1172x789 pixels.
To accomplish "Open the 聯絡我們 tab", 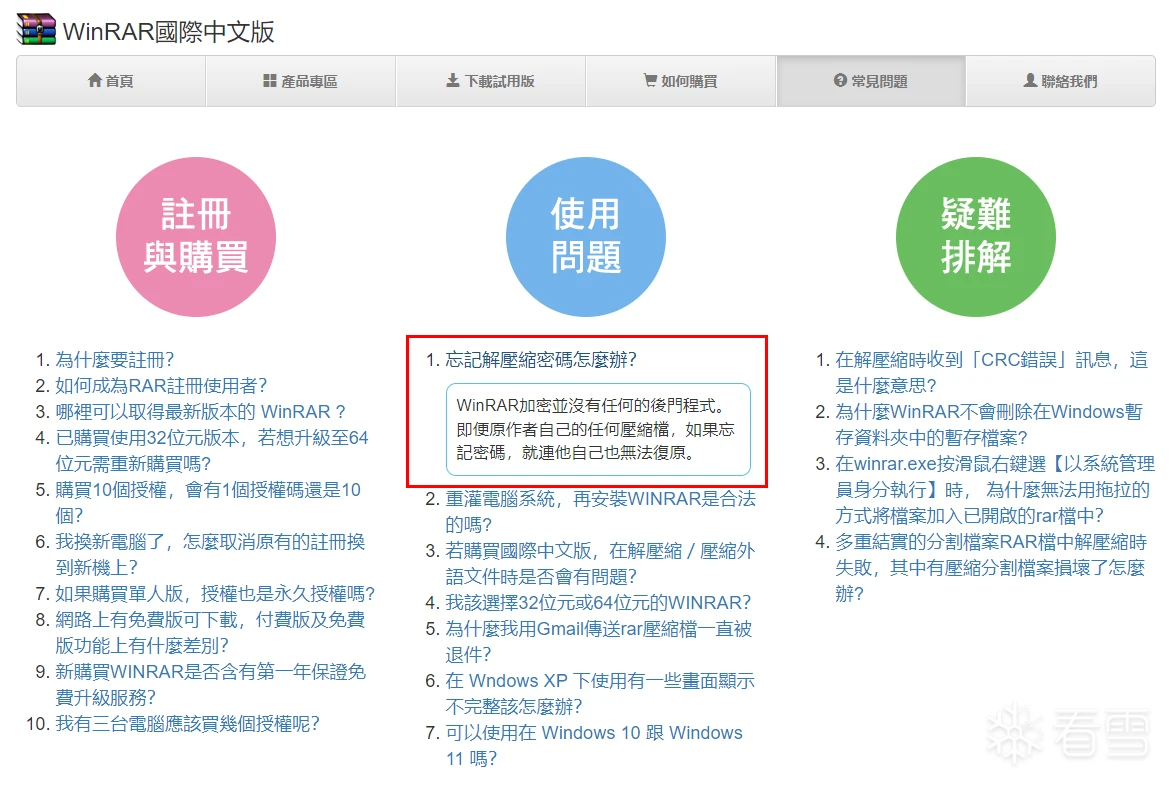I will pyautogui.click(x=1061, y=81).
